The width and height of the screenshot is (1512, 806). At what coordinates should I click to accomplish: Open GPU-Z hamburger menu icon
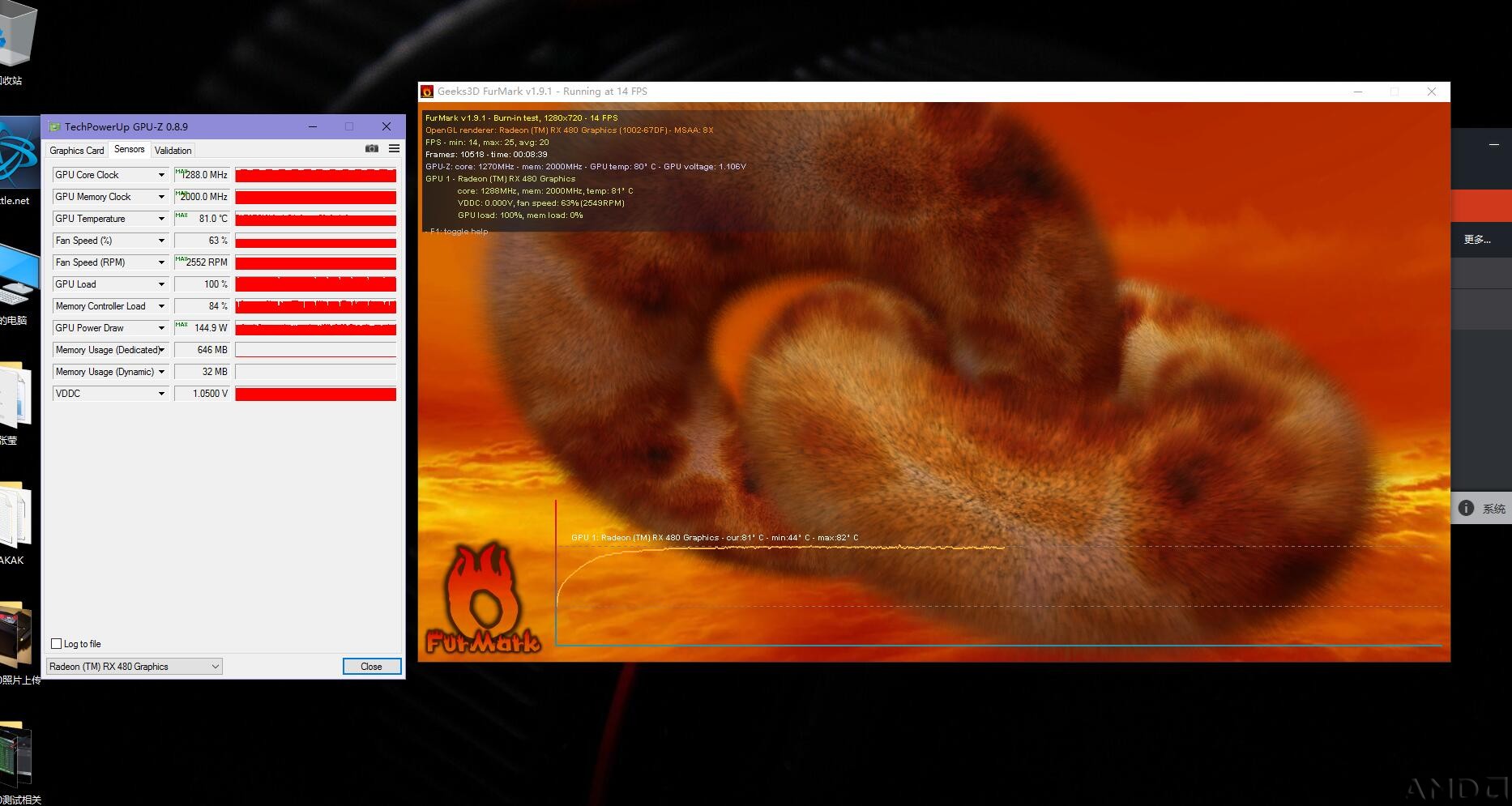click(x=395, y=148)
